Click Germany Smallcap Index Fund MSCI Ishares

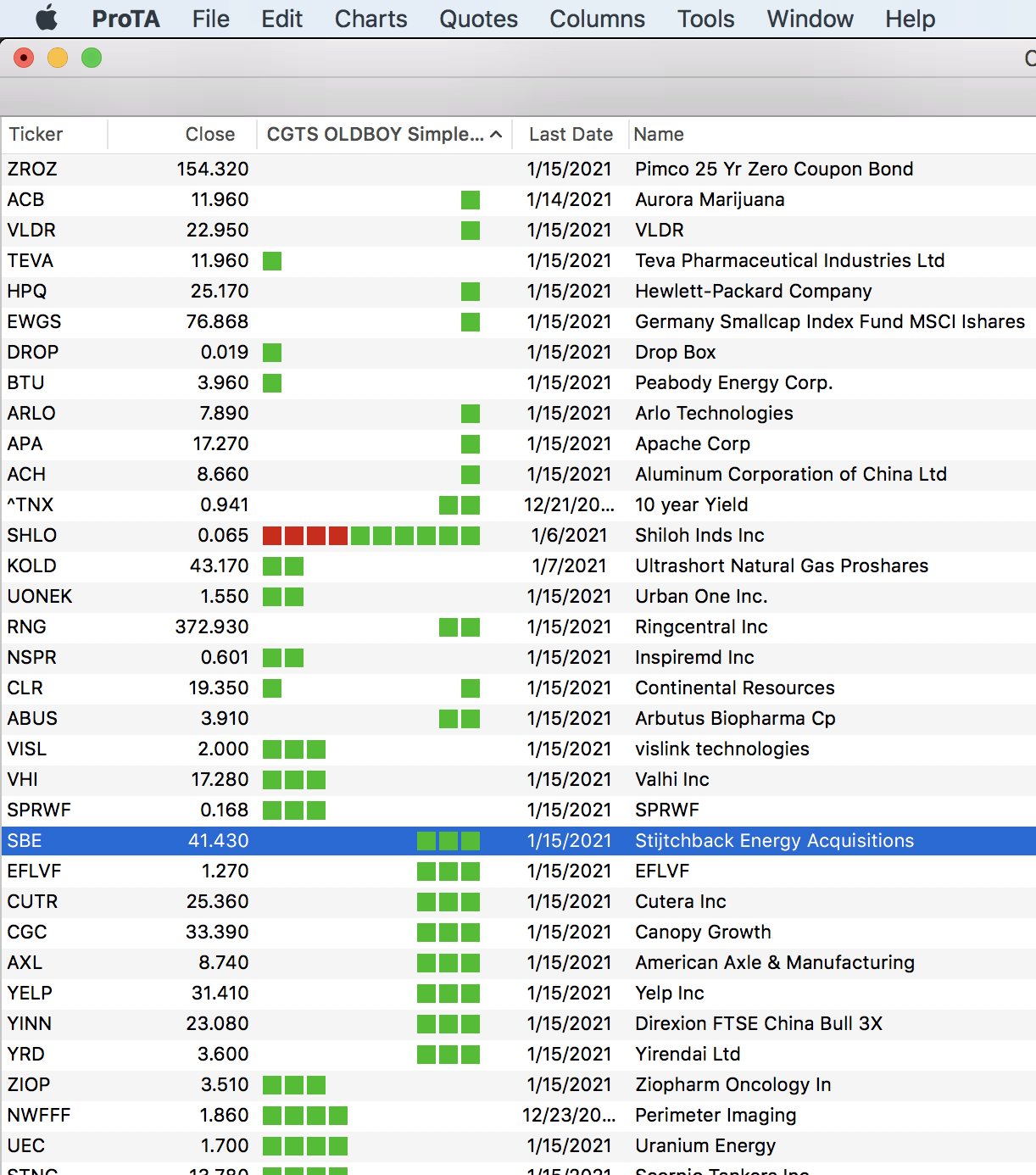[830, 321]
